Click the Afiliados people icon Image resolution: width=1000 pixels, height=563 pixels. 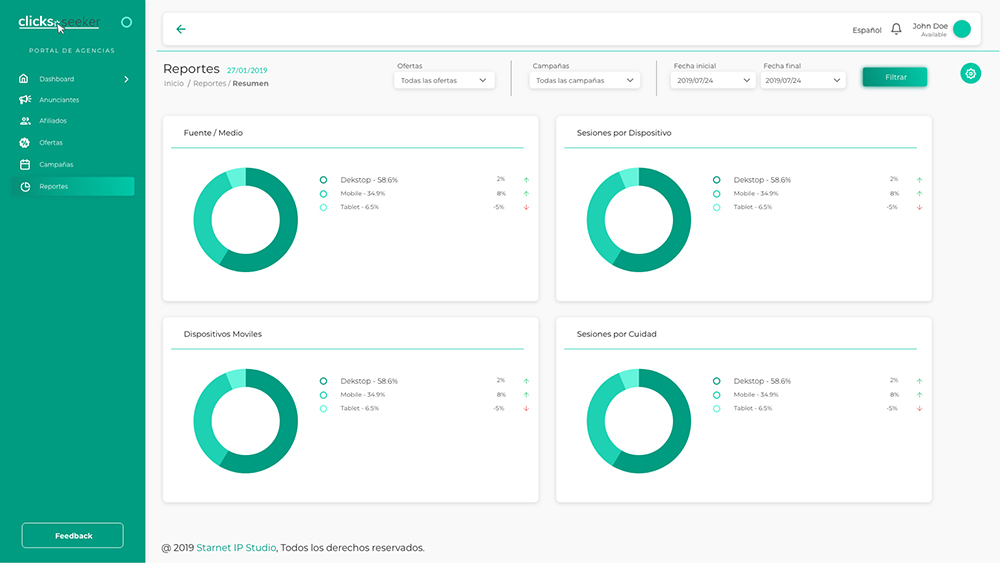(x=25, y=121)
